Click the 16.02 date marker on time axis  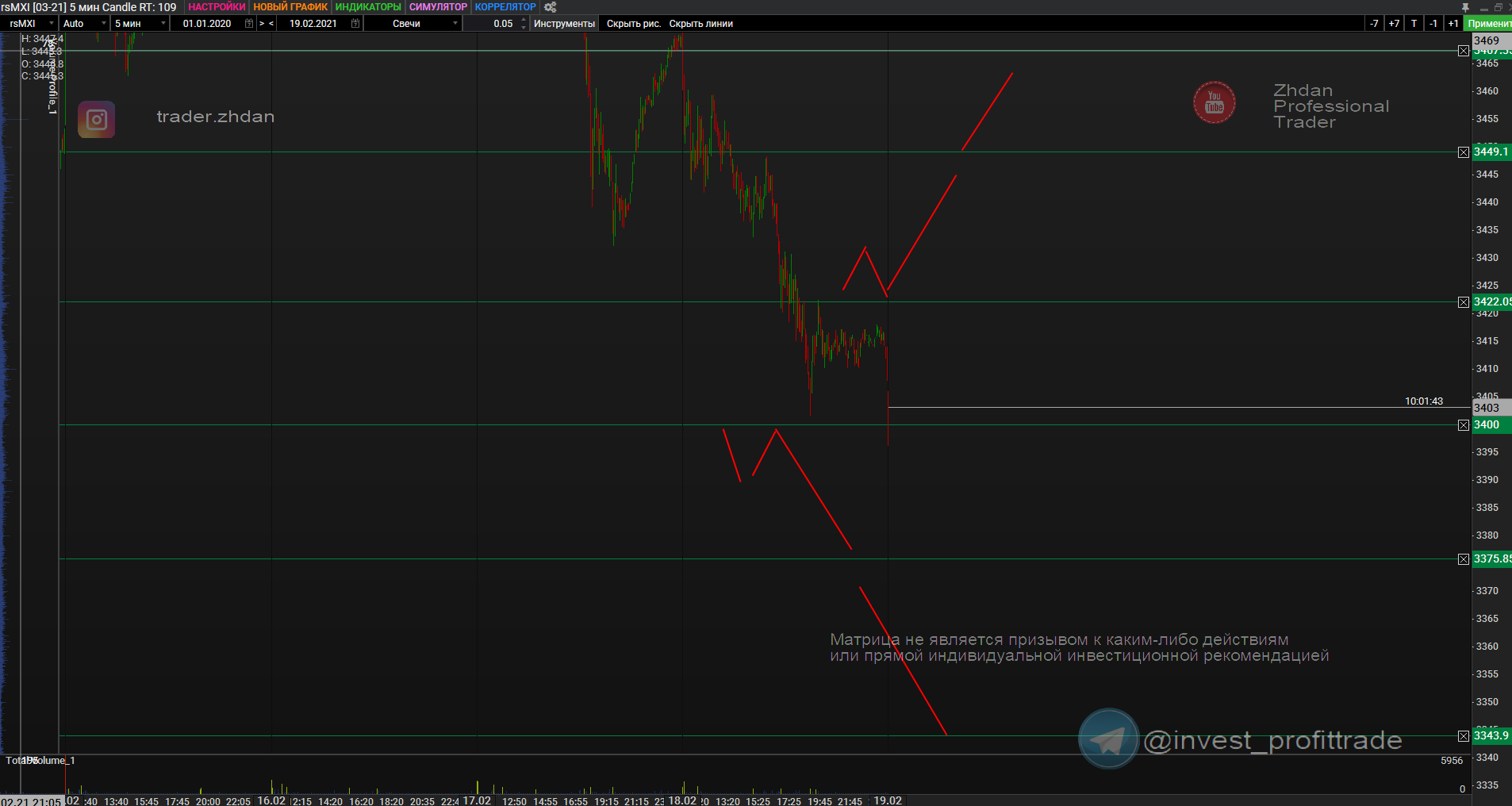[271, 800]
